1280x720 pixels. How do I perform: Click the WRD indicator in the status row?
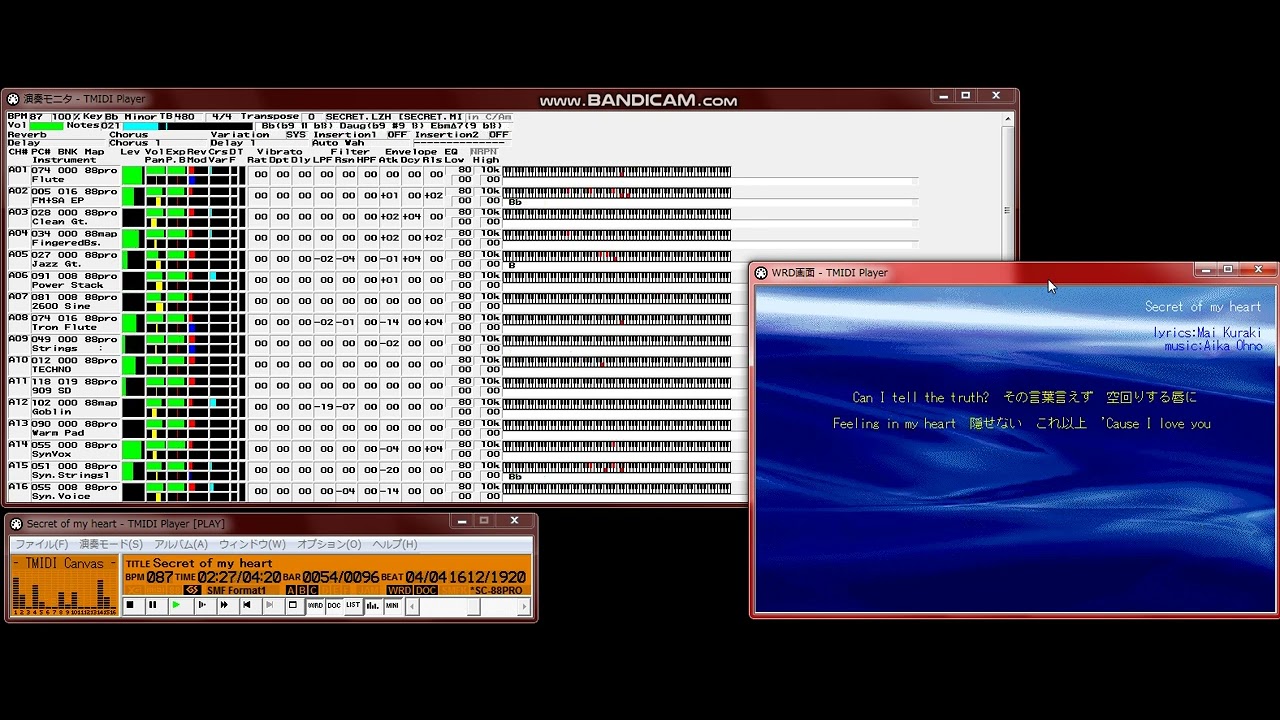point(399,591)
